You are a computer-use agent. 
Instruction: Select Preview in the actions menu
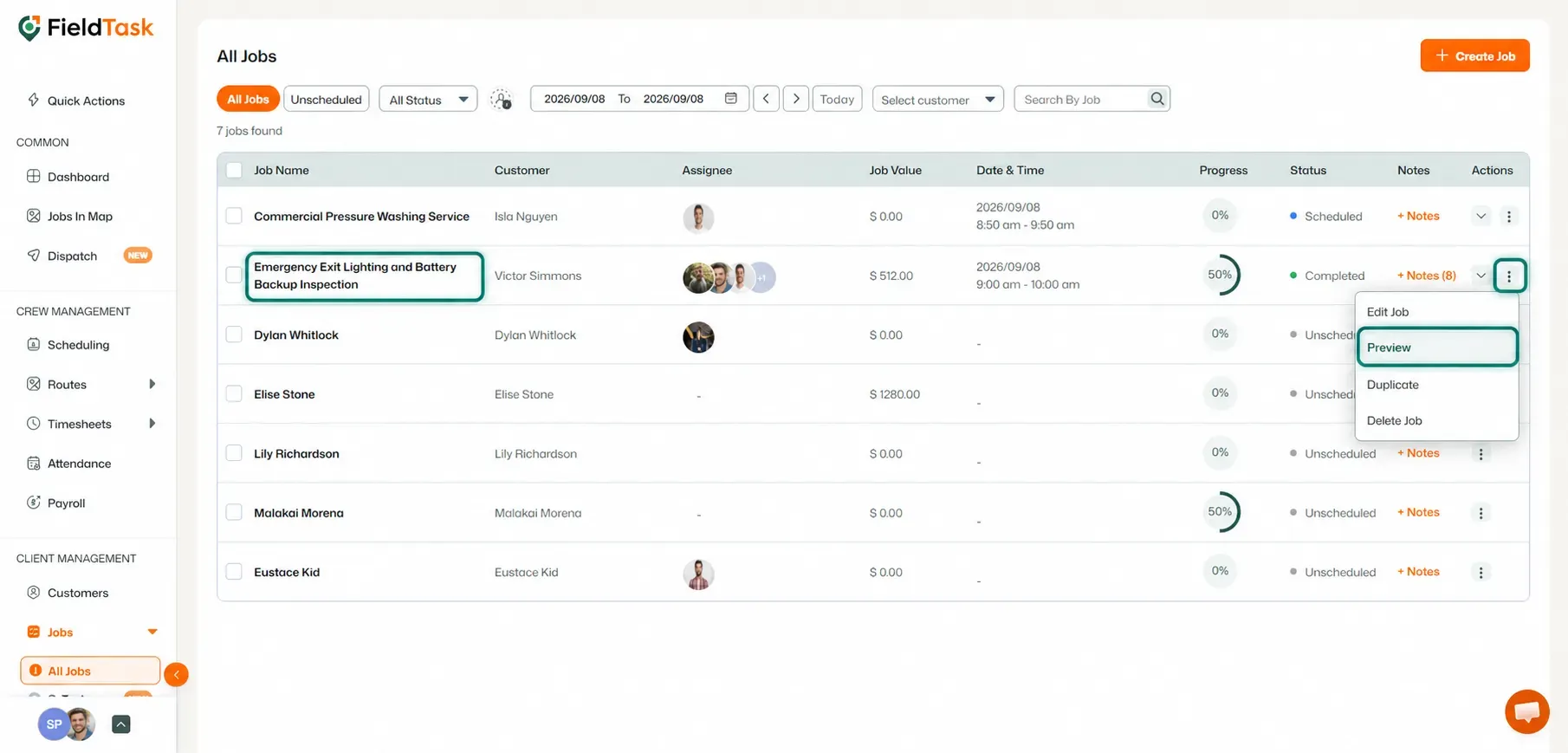click(1437, 347)
